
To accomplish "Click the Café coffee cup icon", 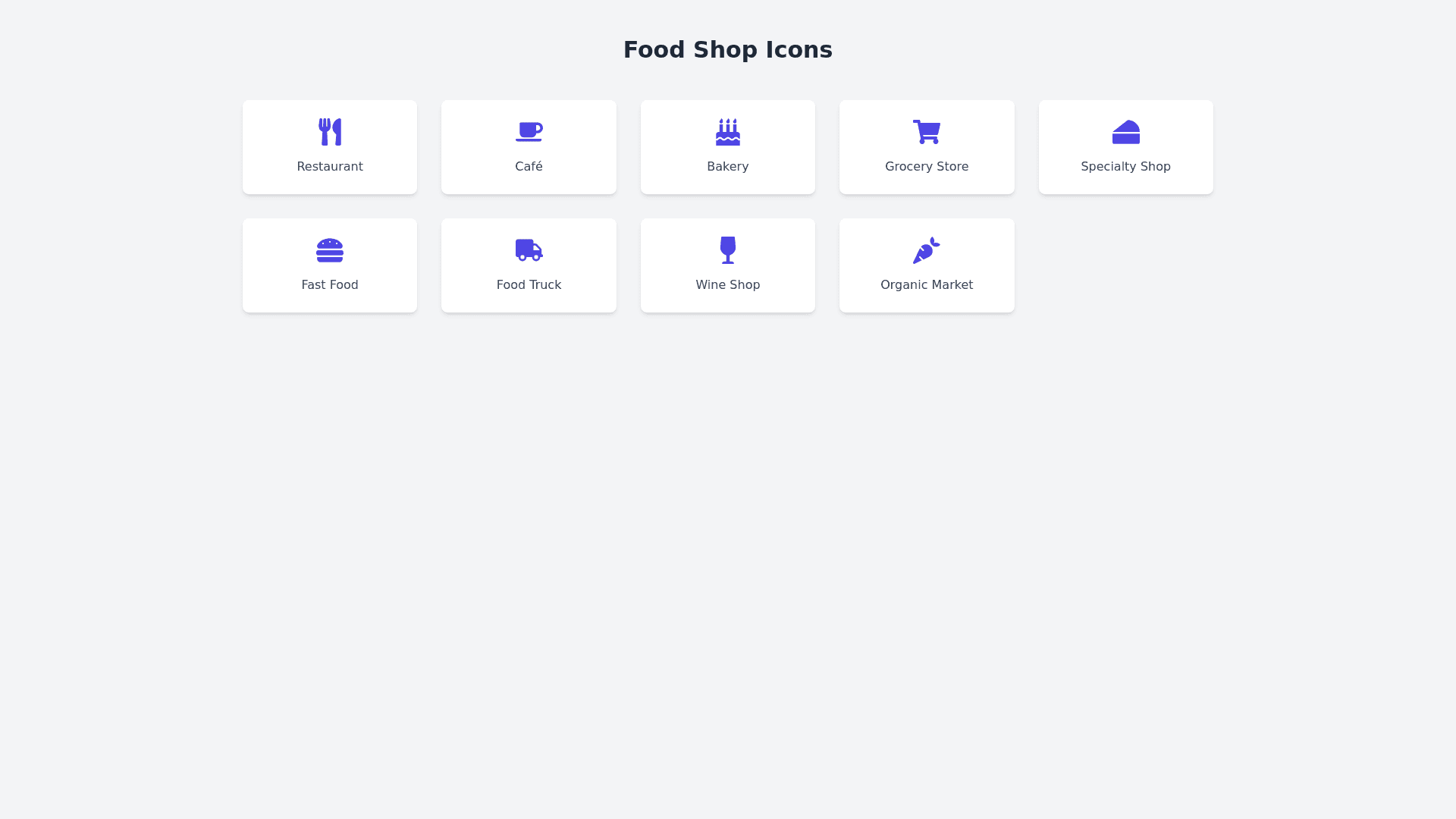I will pyautogui.click(x=529, y=131).
